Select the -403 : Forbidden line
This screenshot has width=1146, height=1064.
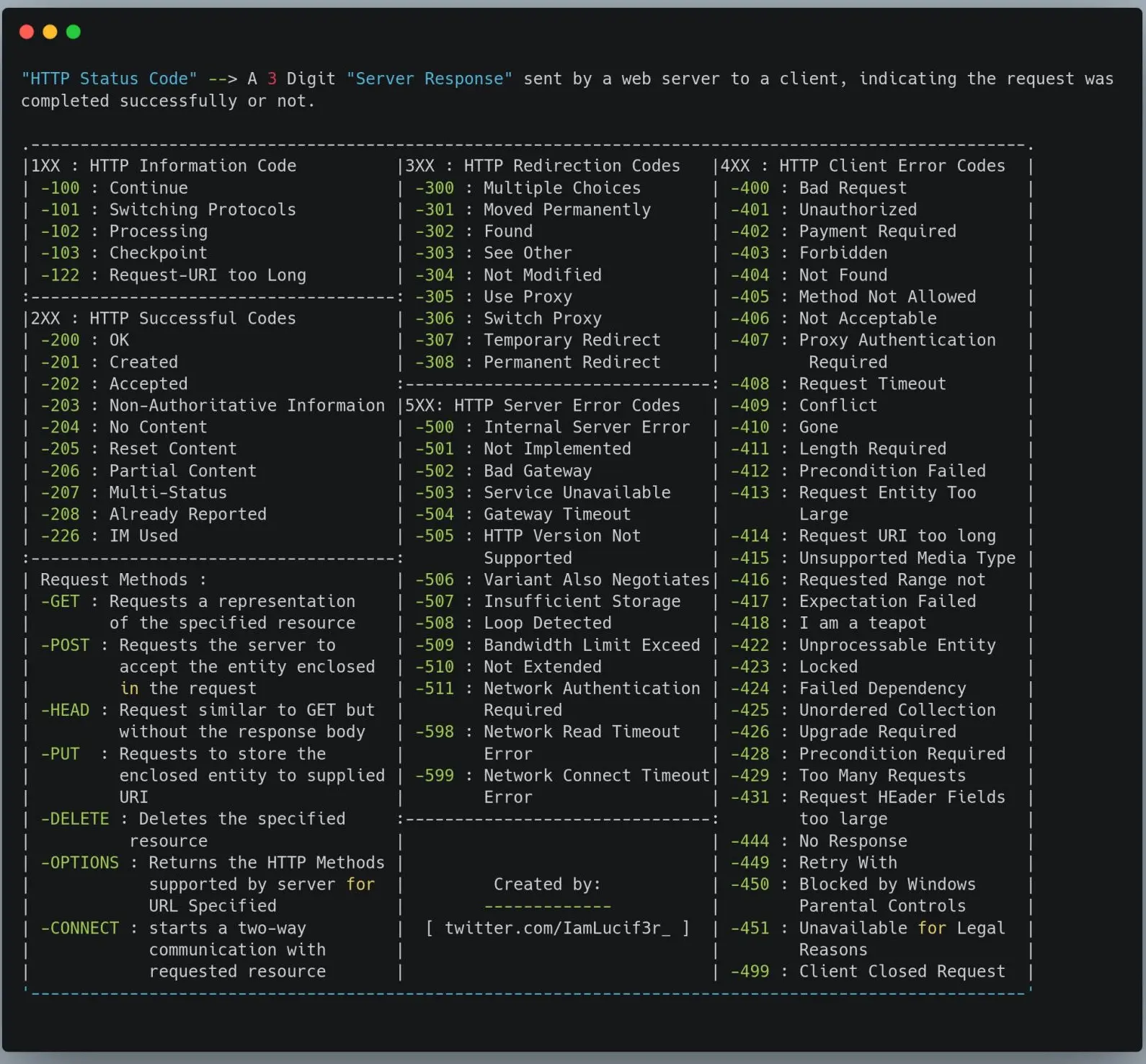pyautogui.click(x=809, y=253)
